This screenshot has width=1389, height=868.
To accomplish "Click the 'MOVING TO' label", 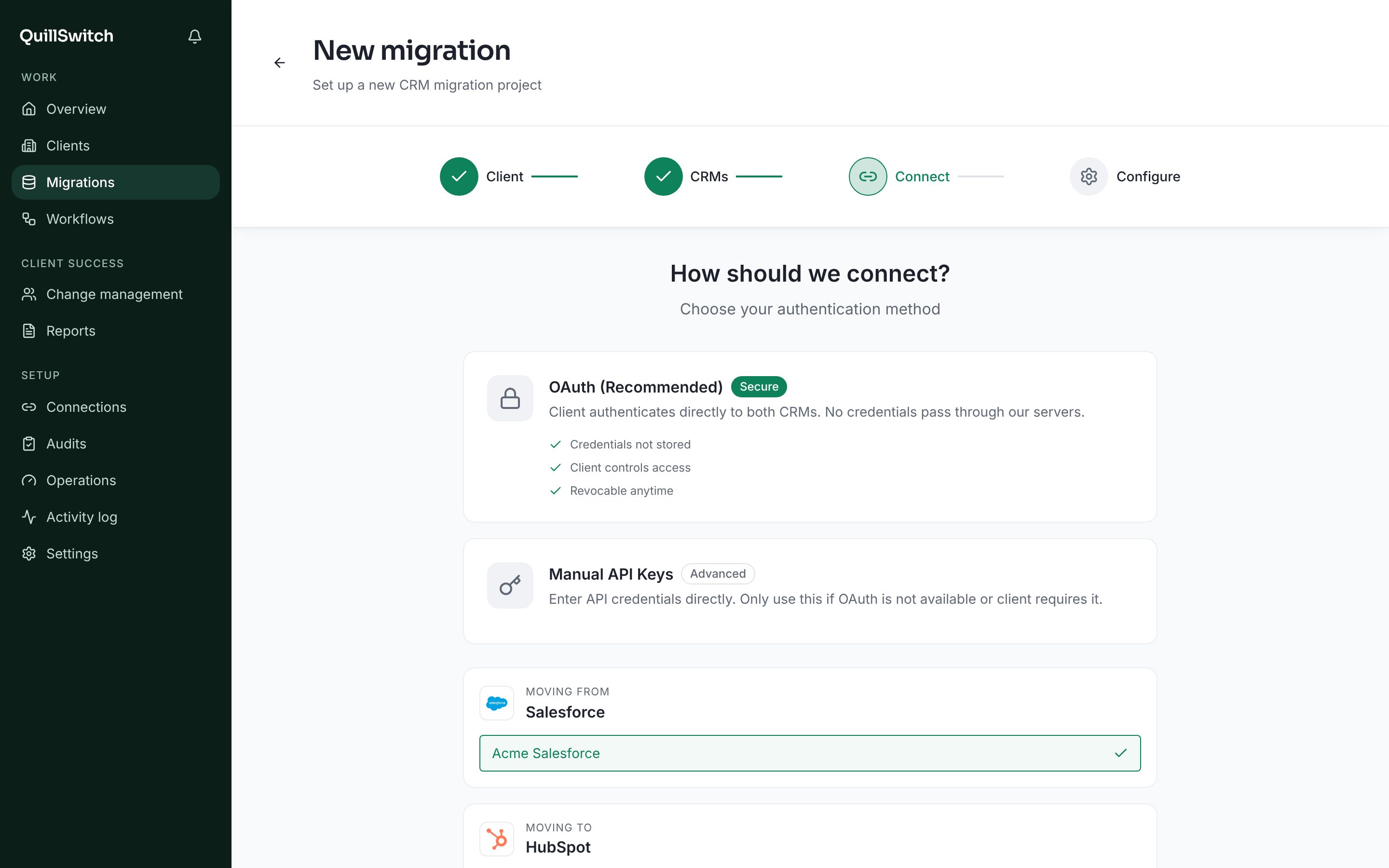I will click(x=558, y=828).
